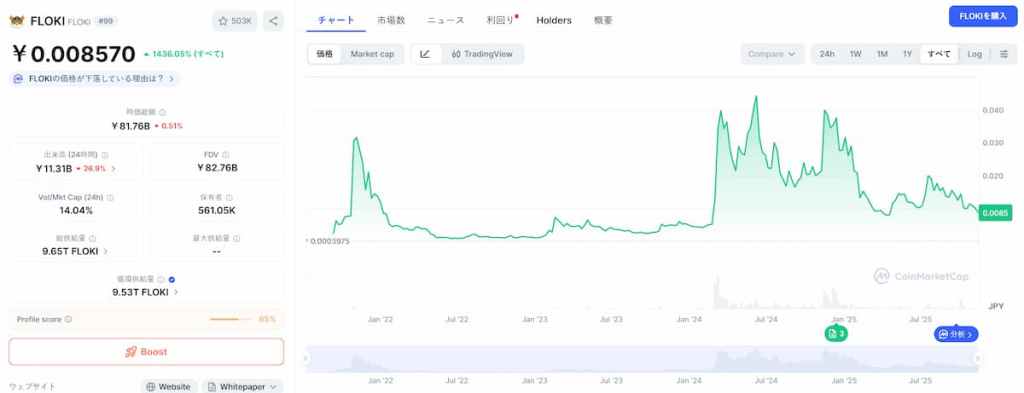1024x393 pixels.
Task: Click the 561.05K holders value
Action: coord(217,210)
